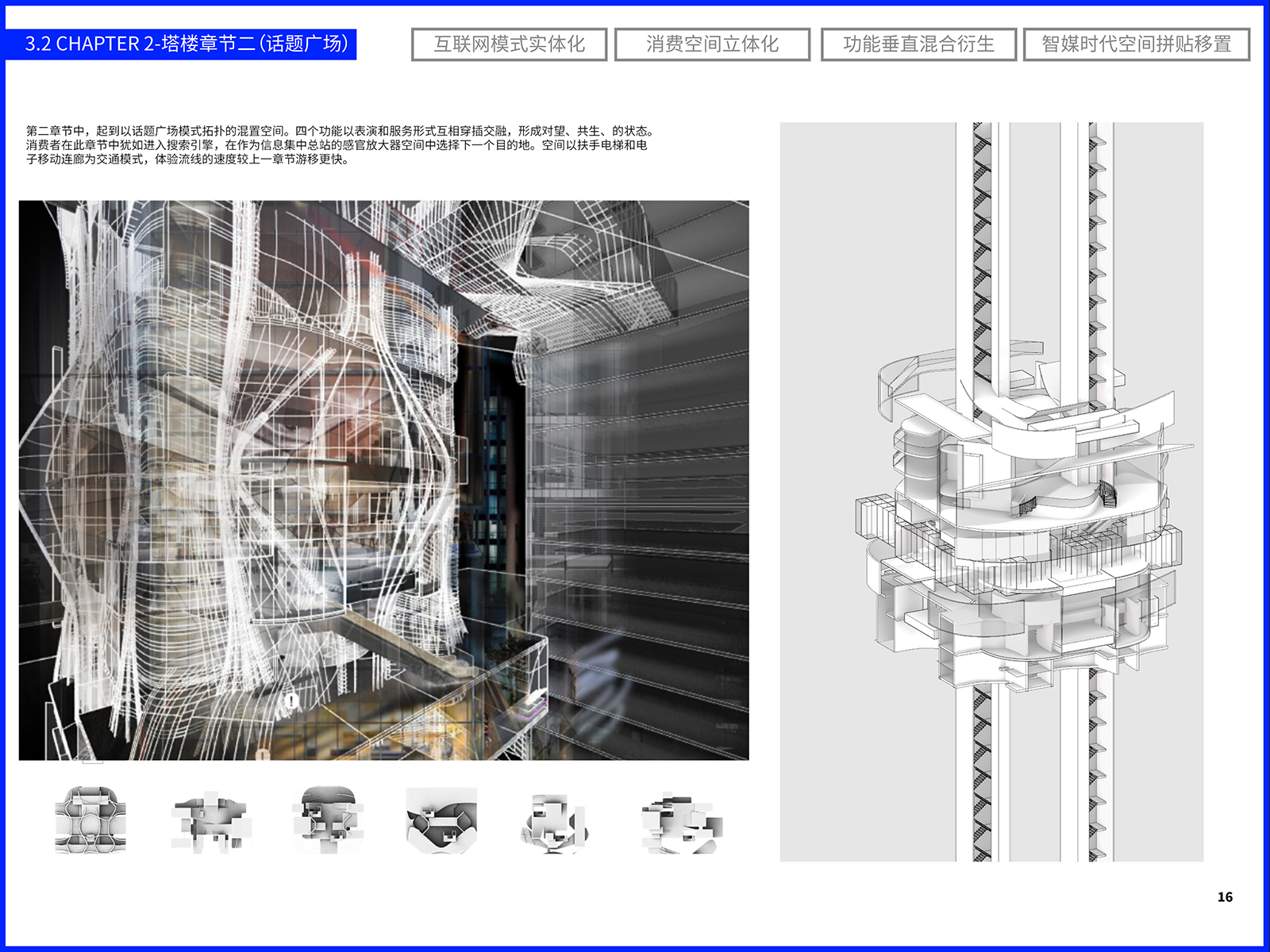Viewport: 1270px width, 952px height.
Task: Click the text line beginning 子移动连廊为交通模式
Action: [x=187, y=159]
